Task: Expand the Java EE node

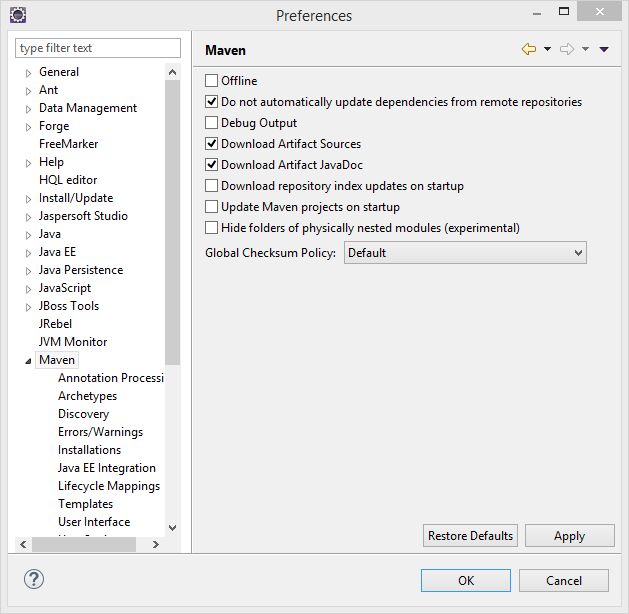Action: click(x=28, y=253)
